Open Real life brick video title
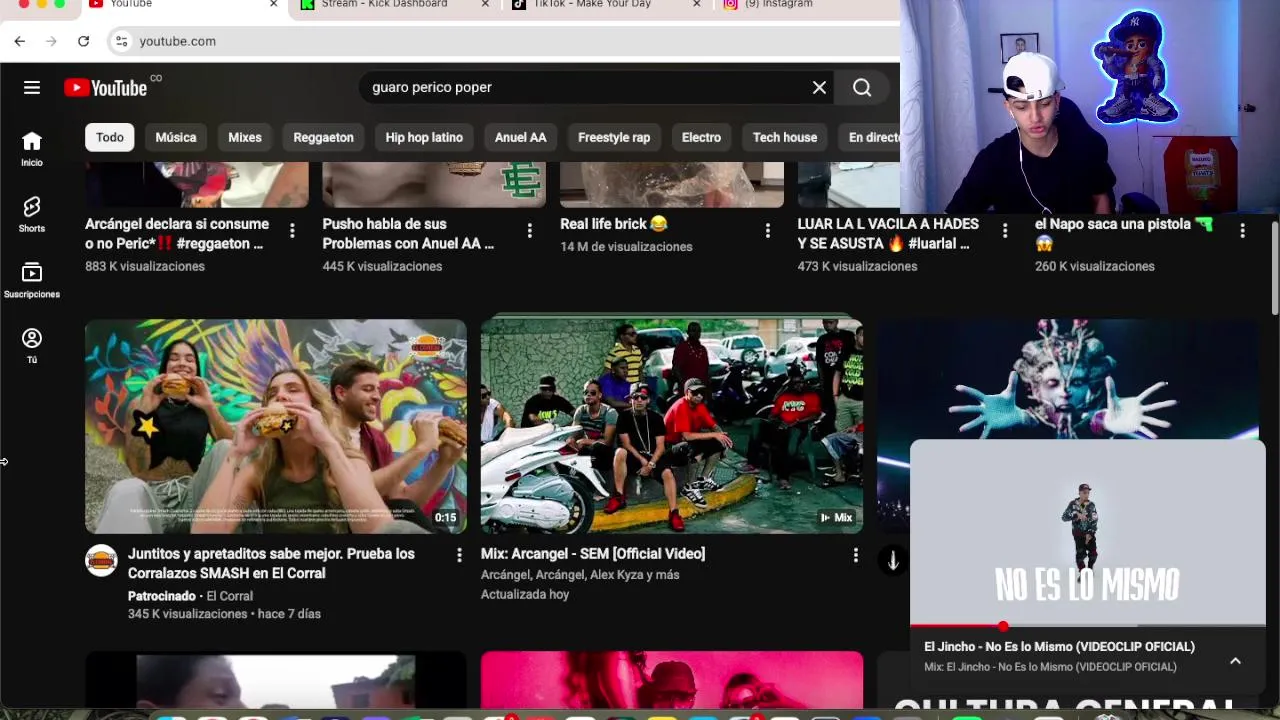 click(614, 224)
